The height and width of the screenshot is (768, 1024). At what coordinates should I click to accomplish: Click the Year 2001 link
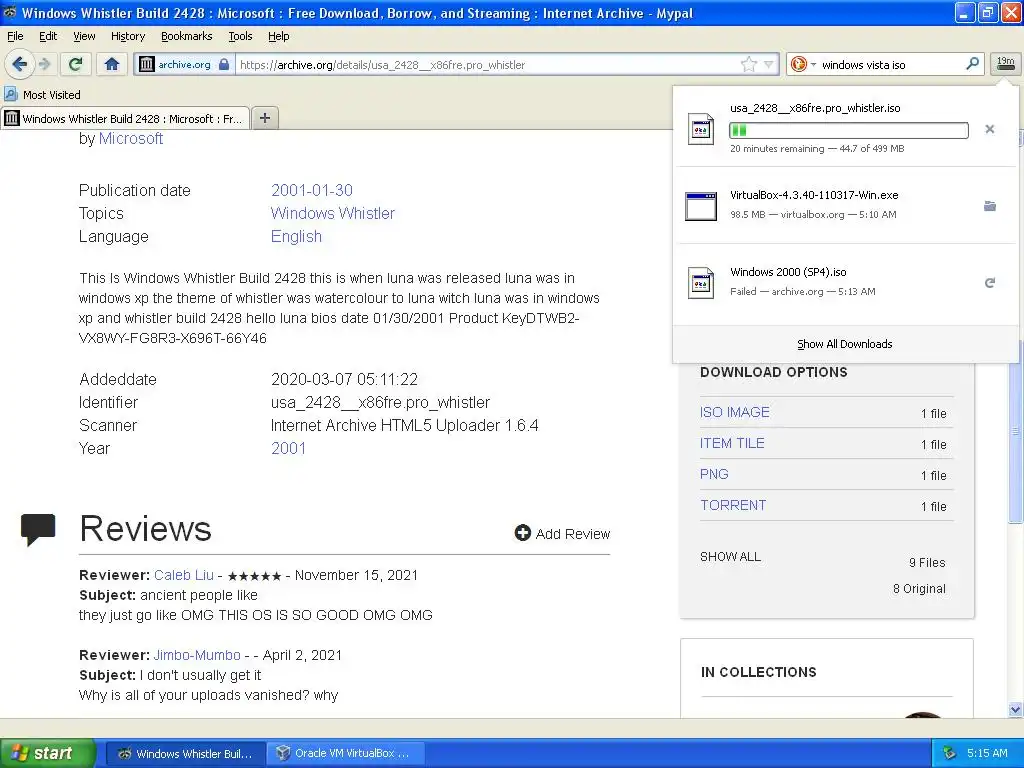288,448
